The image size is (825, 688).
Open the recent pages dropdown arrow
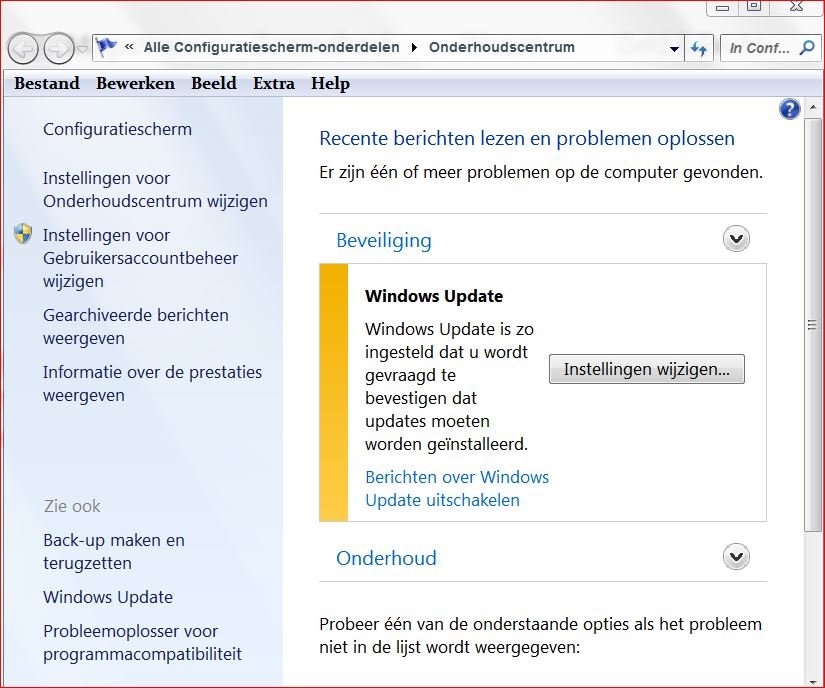click(82, 48)
